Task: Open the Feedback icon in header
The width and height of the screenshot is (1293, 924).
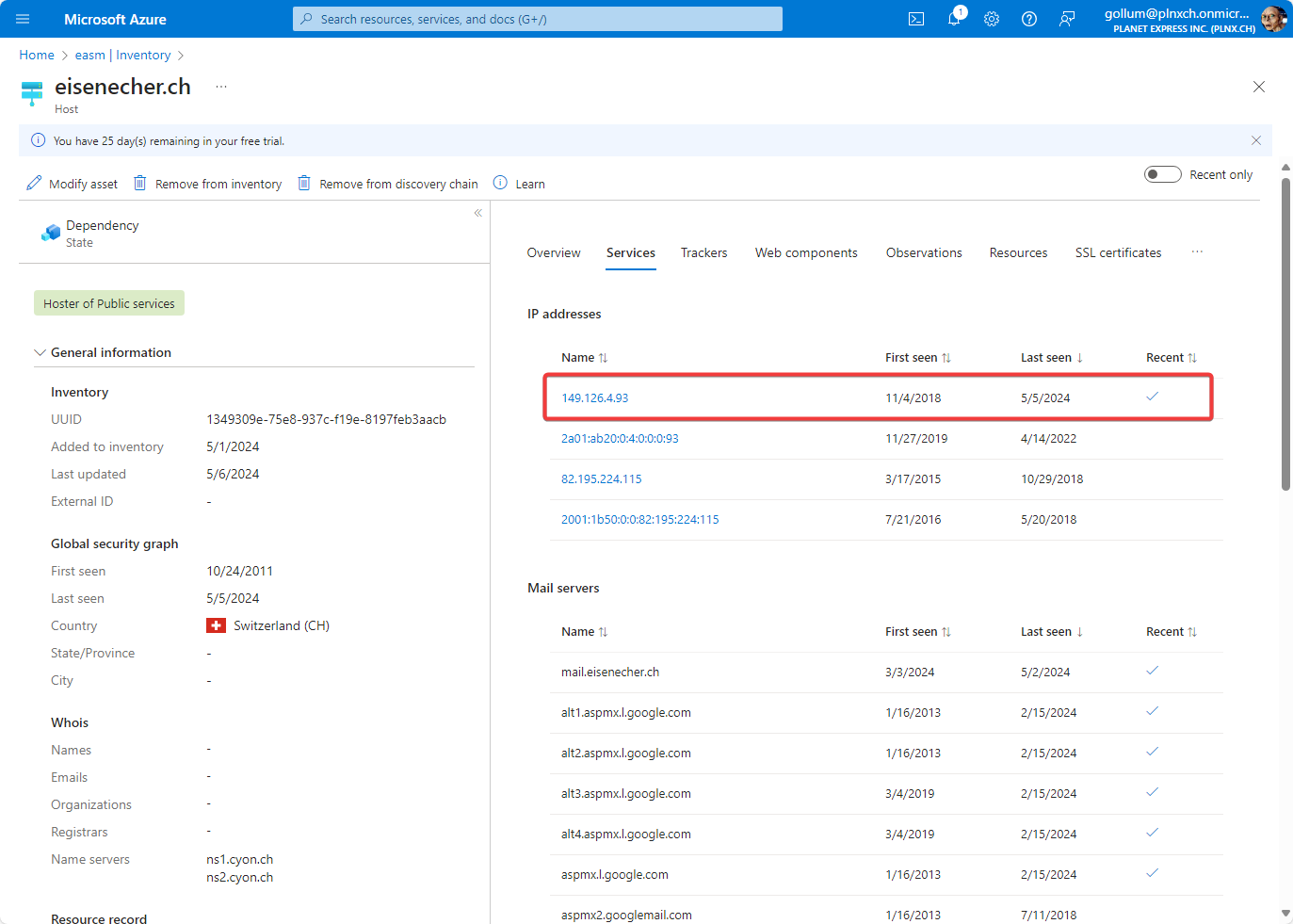Action: 1067,19
